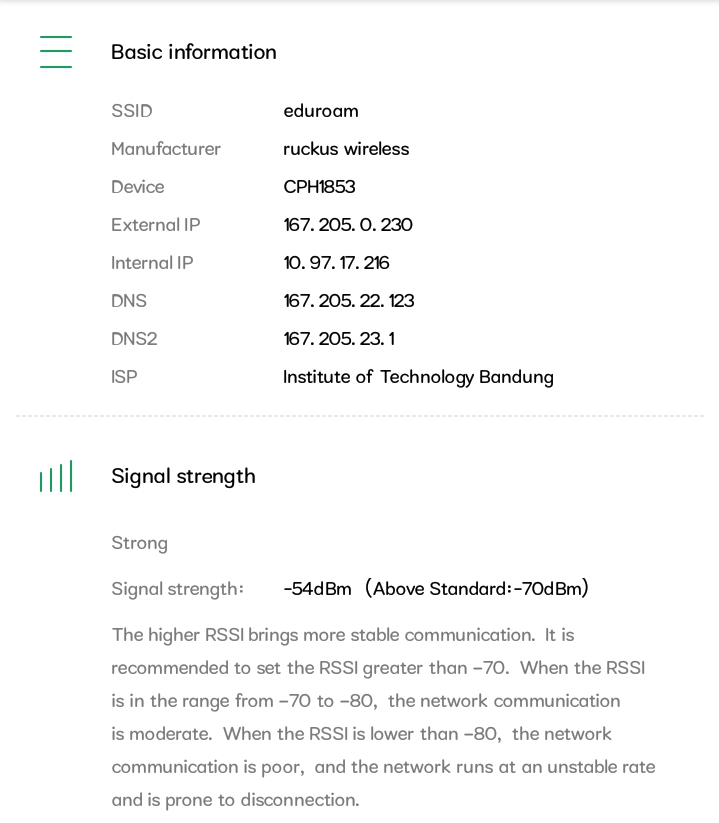Click the Basic information list icon
The width and height of the screenshot is (719, 823).
click(56, 52)
